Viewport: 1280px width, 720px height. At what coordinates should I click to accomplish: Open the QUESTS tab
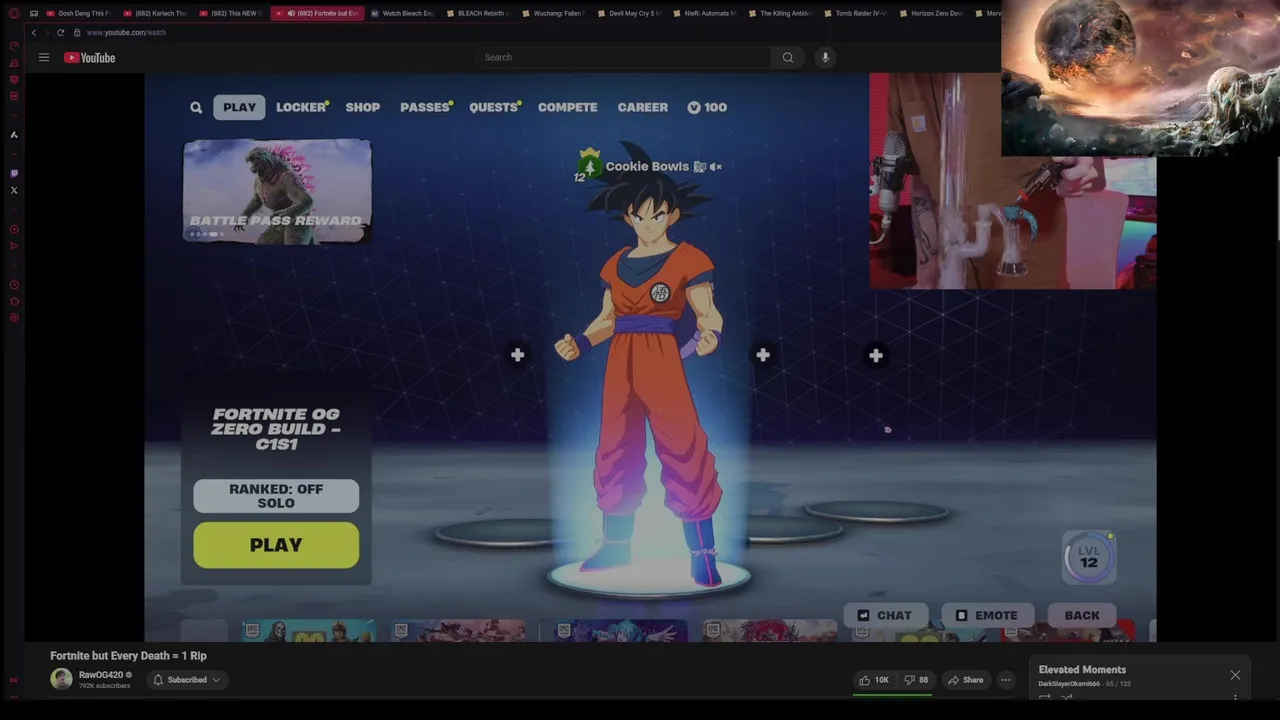[x=494, y=107]
